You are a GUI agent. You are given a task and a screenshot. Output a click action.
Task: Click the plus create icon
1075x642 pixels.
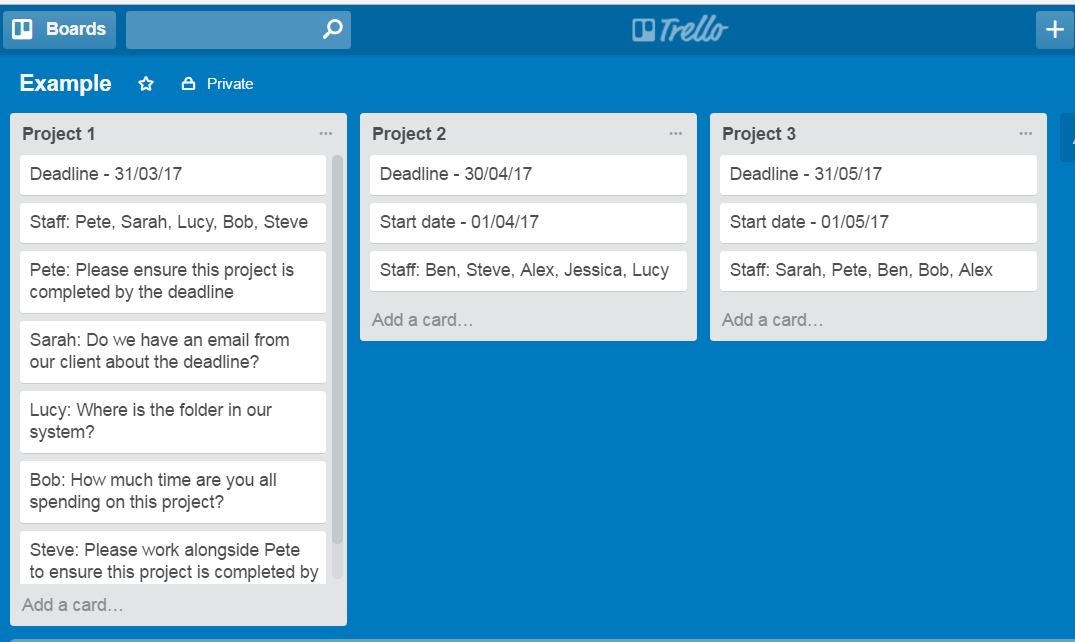pyautogui.click(x=1054, y=30)
